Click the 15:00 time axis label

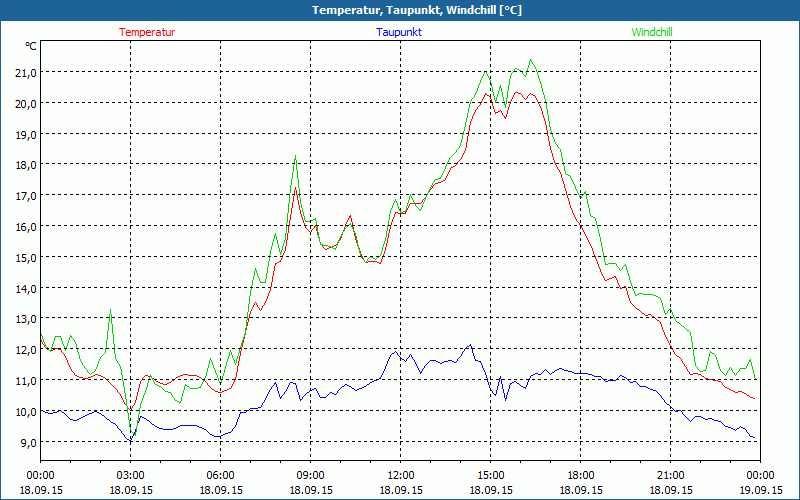click(x=491, y=476)
